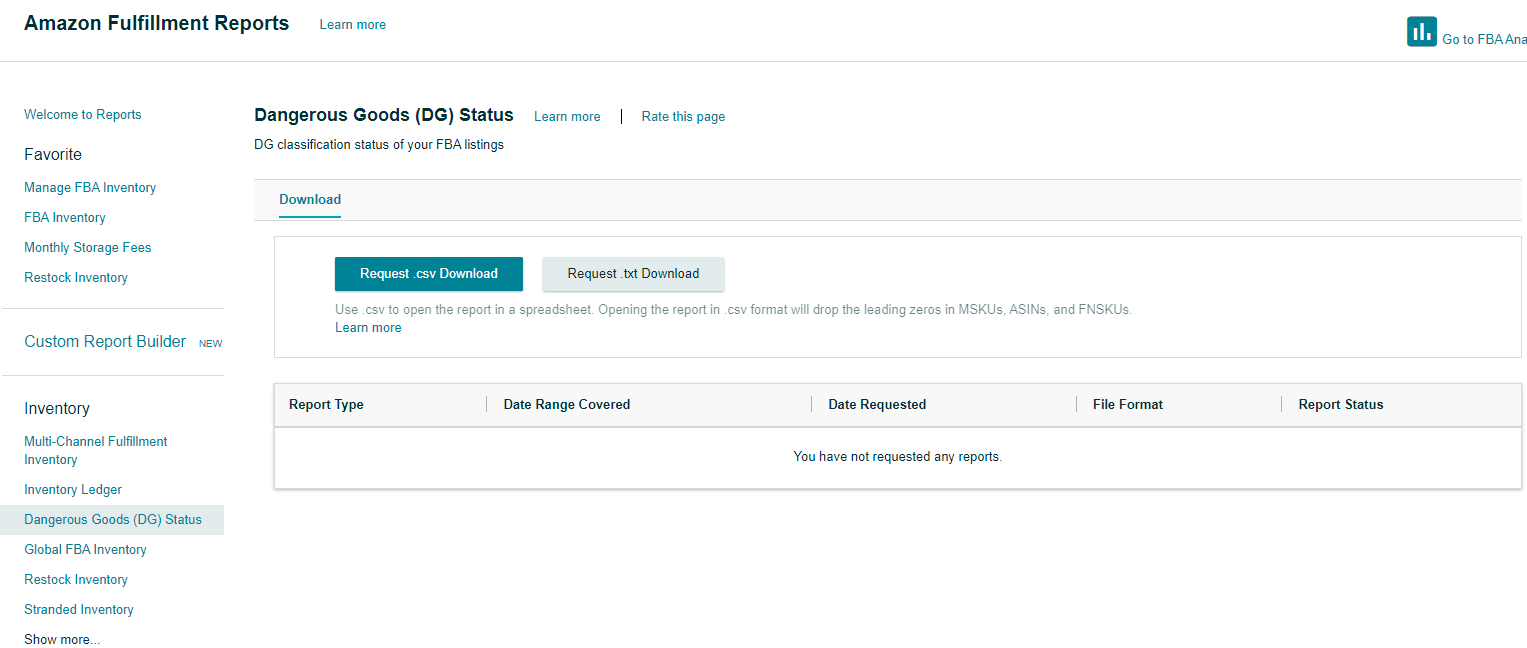Click Dangerous Goods (DG) Status page heading

pos(384,115)
